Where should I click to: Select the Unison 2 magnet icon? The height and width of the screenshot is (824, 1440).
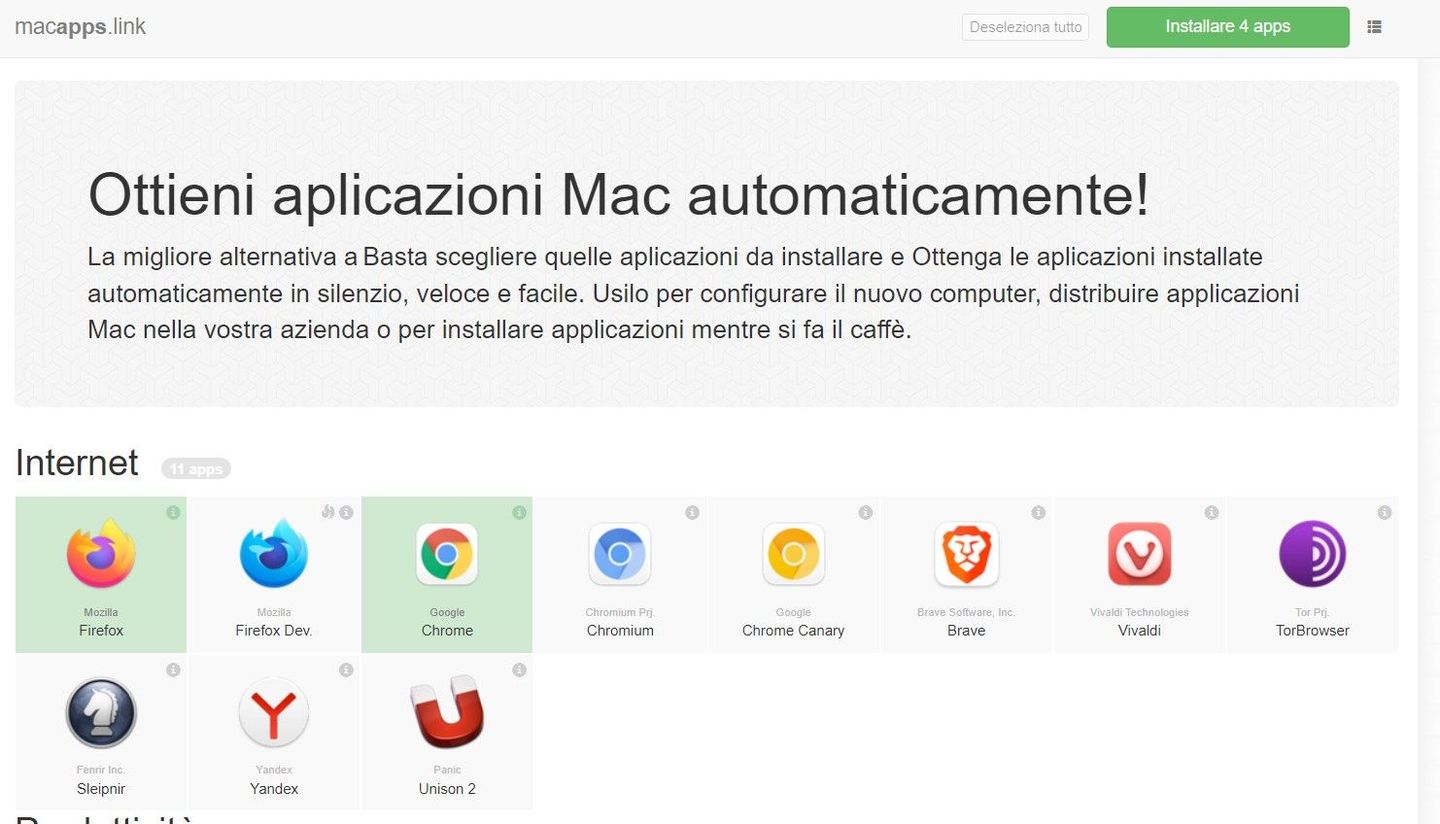point(447,712)
